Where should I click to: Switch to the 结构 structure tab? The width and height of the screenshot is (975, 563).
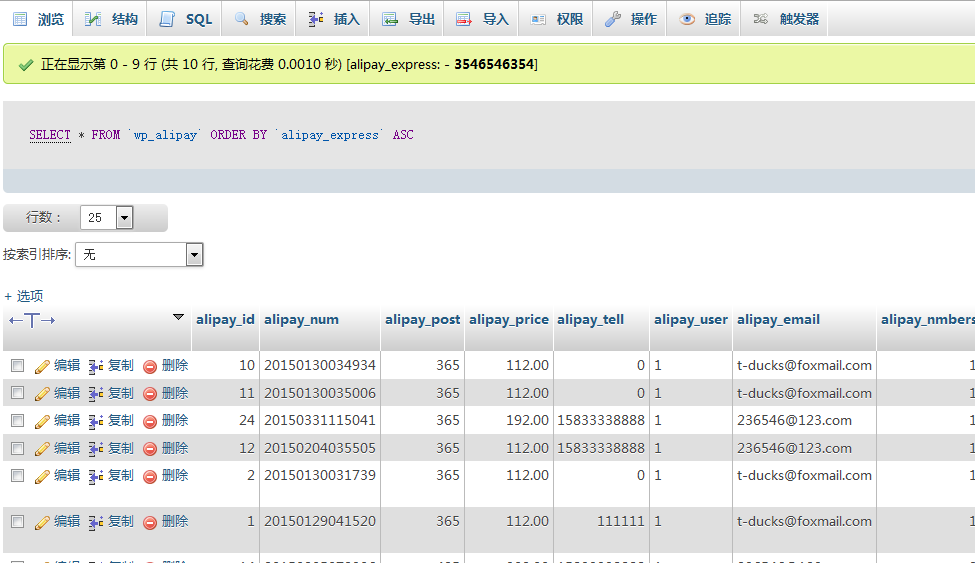click(x=111, y=19)
